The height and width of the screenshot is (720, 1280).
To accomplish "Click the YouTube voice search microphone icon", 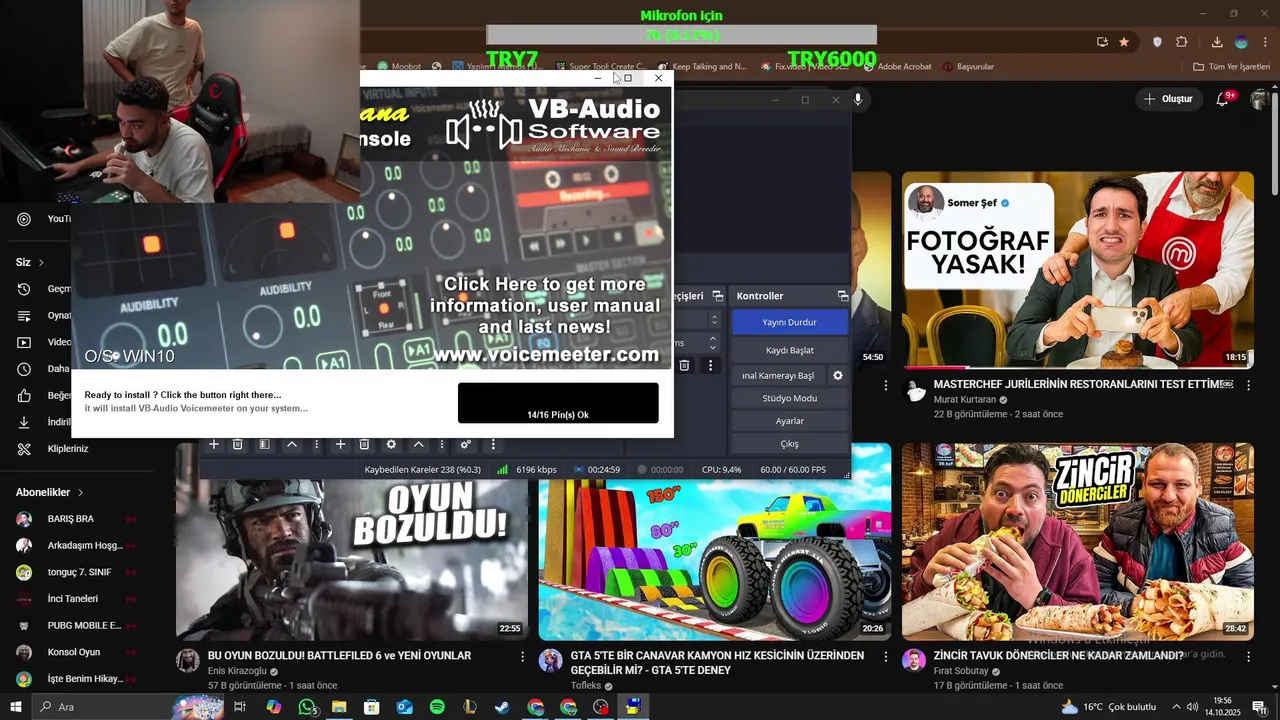I will coord(858,99).
